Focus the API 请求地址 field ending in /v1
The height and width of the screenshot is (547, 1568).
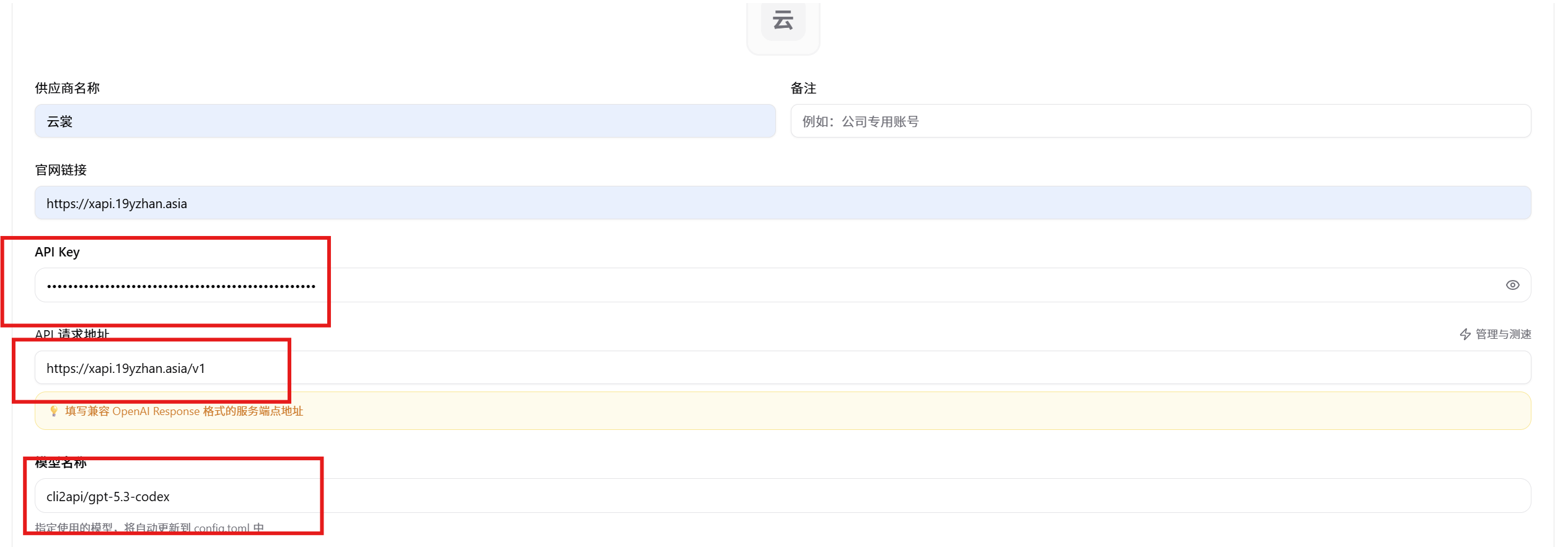pyautogui.click(x=783, y=368)
